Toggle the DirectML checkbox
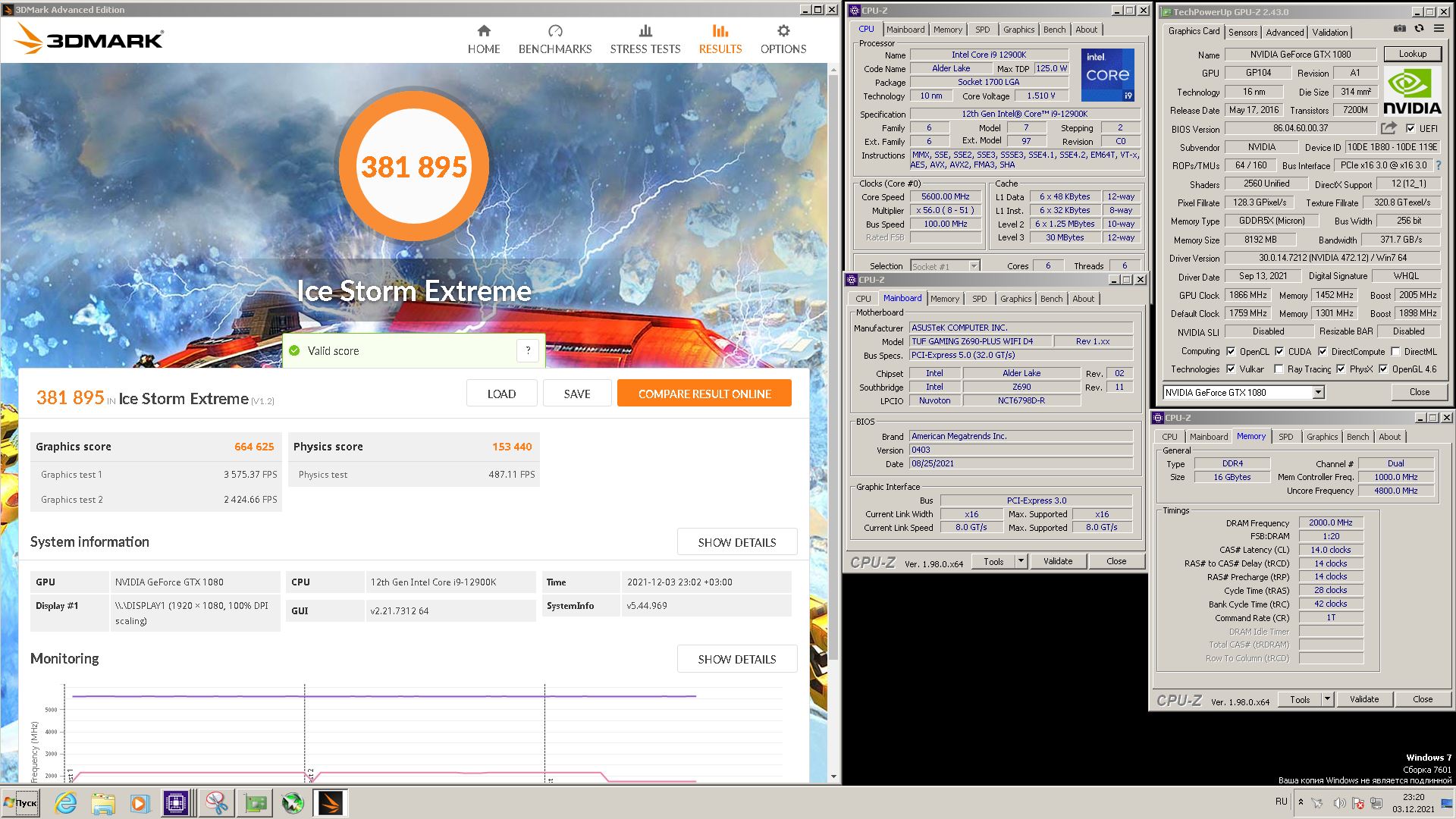This screenshot has width=1456, height=819. [1395, 351]
